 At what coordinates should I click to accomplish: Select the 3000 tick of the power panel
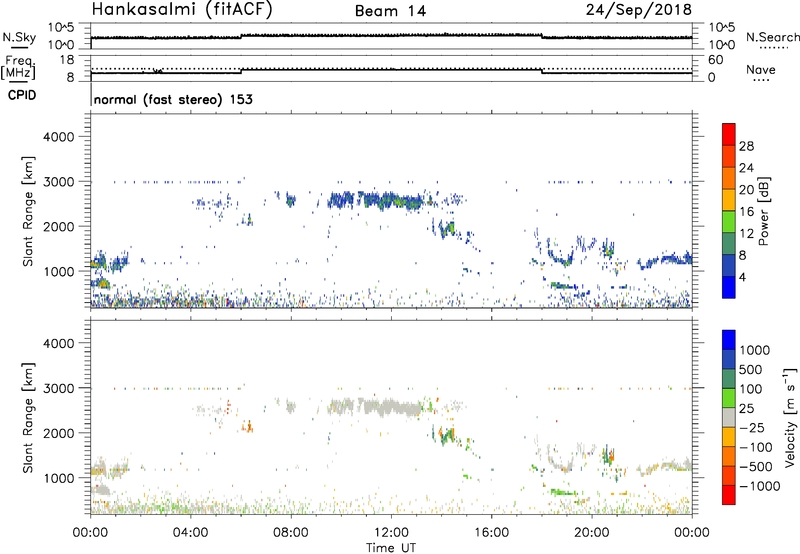point(58,182)
